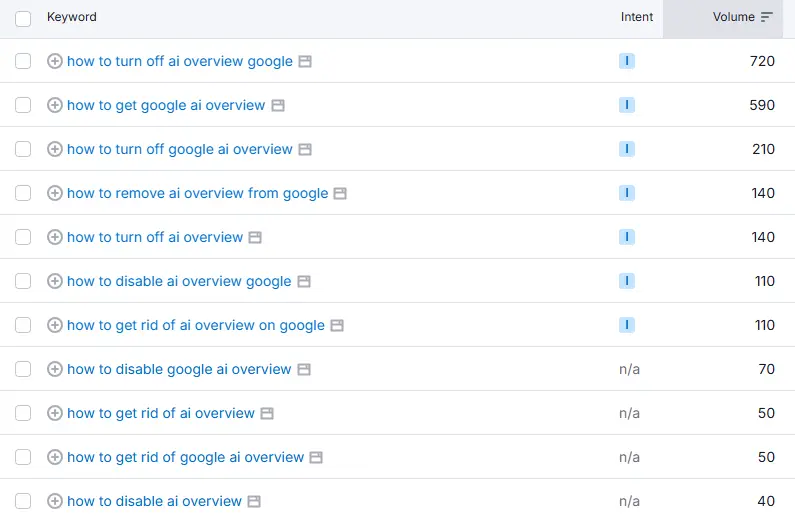Open keyword link 'how to get rid of ai overview on google'

click(x=196, y=326)
